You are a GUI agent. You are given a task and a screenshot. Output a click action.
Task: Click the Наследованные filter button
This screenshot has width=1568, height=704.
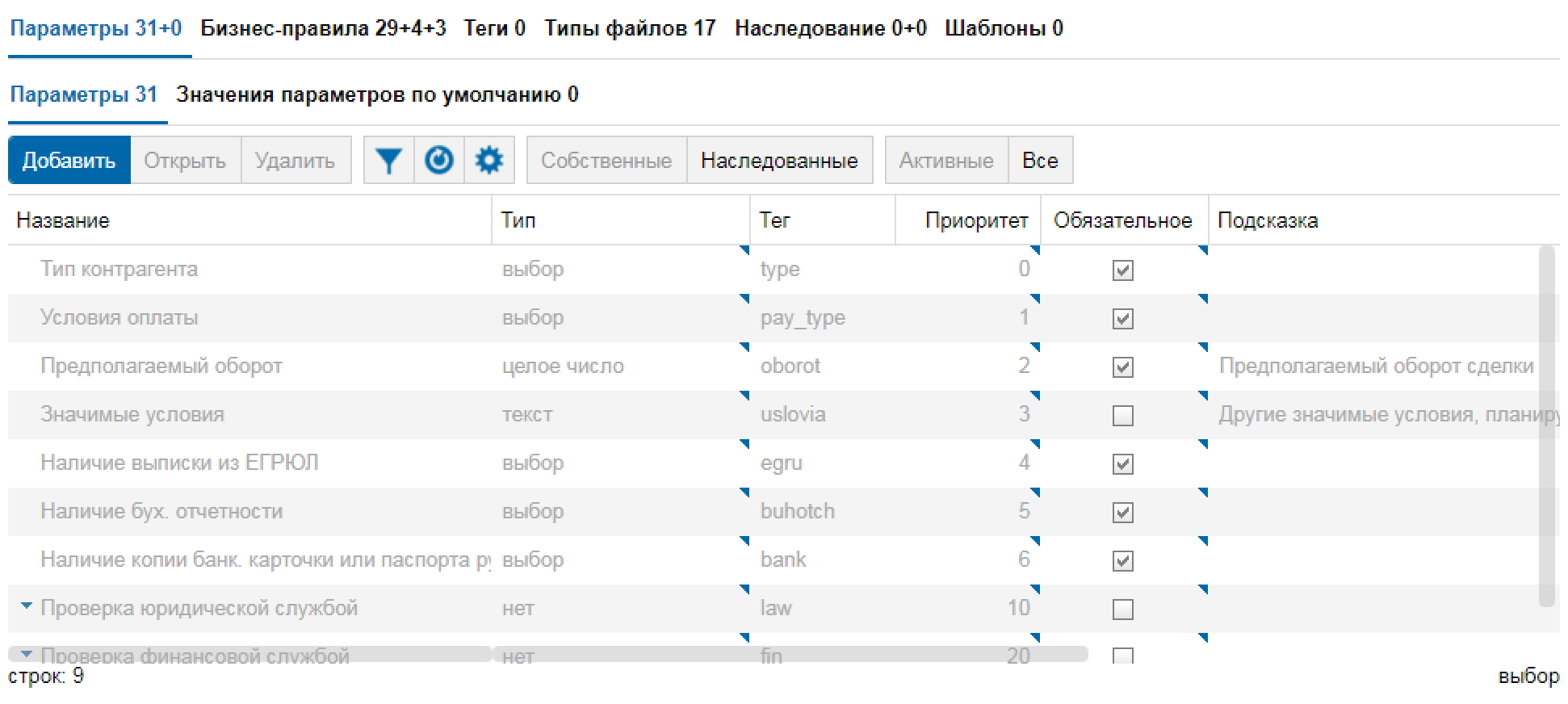[779, 161]
